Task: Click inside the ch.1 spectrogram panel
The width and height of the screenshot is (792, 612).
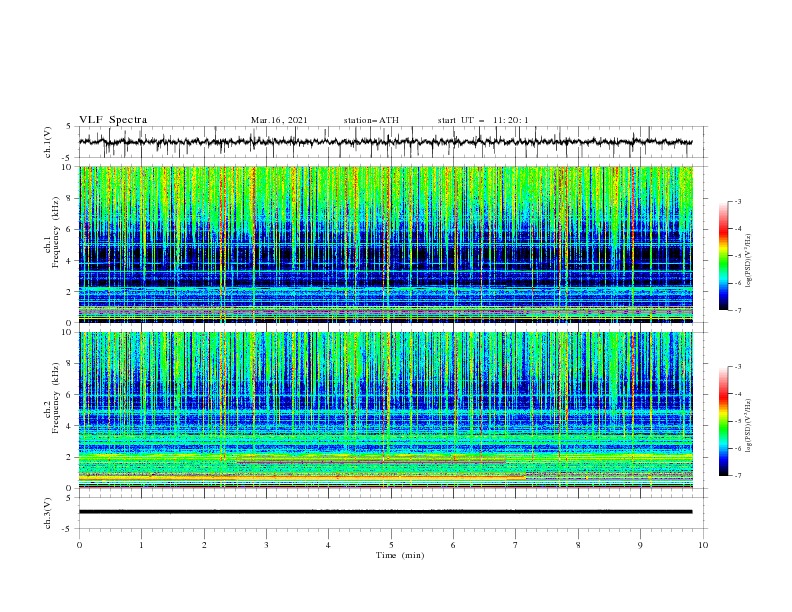Action: (x=385, y=244)
